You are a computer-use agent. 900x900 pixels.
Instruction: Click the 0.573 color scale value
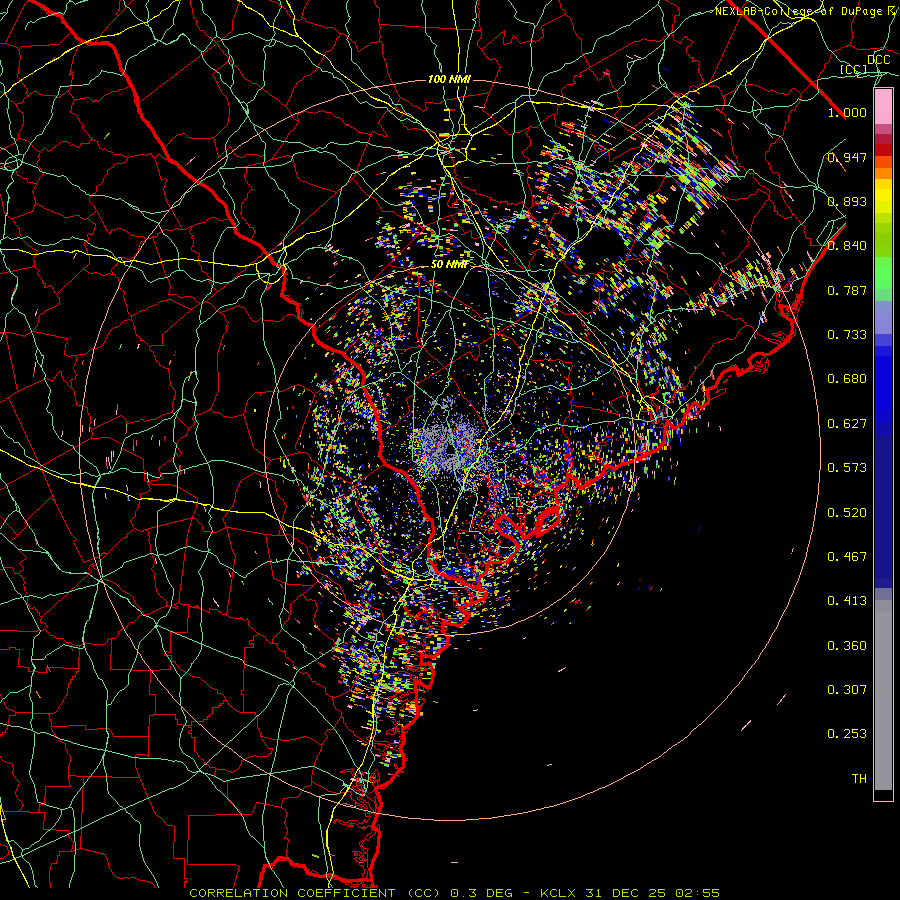(x=847, y=468)
